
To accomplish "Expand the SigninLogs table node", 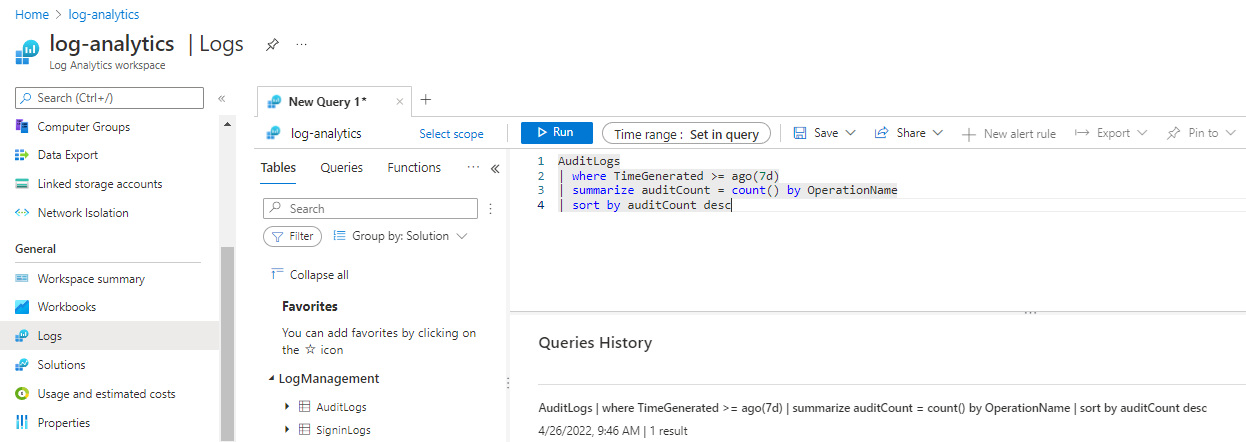I will click(x=288, y=430).
